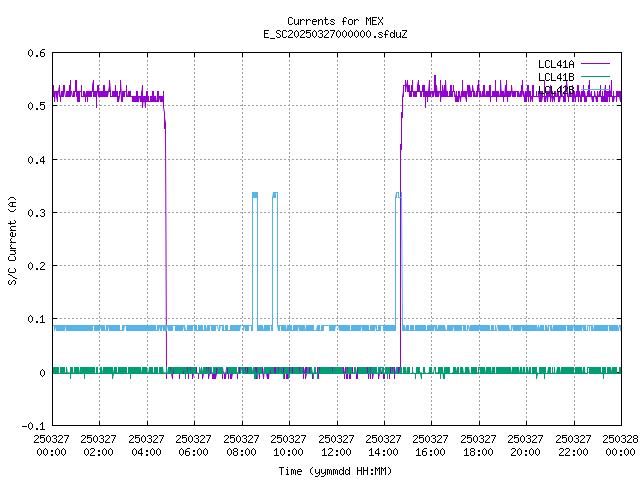The width and height of the screenshot is (640, 480).
Task: Click the y-axis tick value 0.4
Action: click(36, 160)
